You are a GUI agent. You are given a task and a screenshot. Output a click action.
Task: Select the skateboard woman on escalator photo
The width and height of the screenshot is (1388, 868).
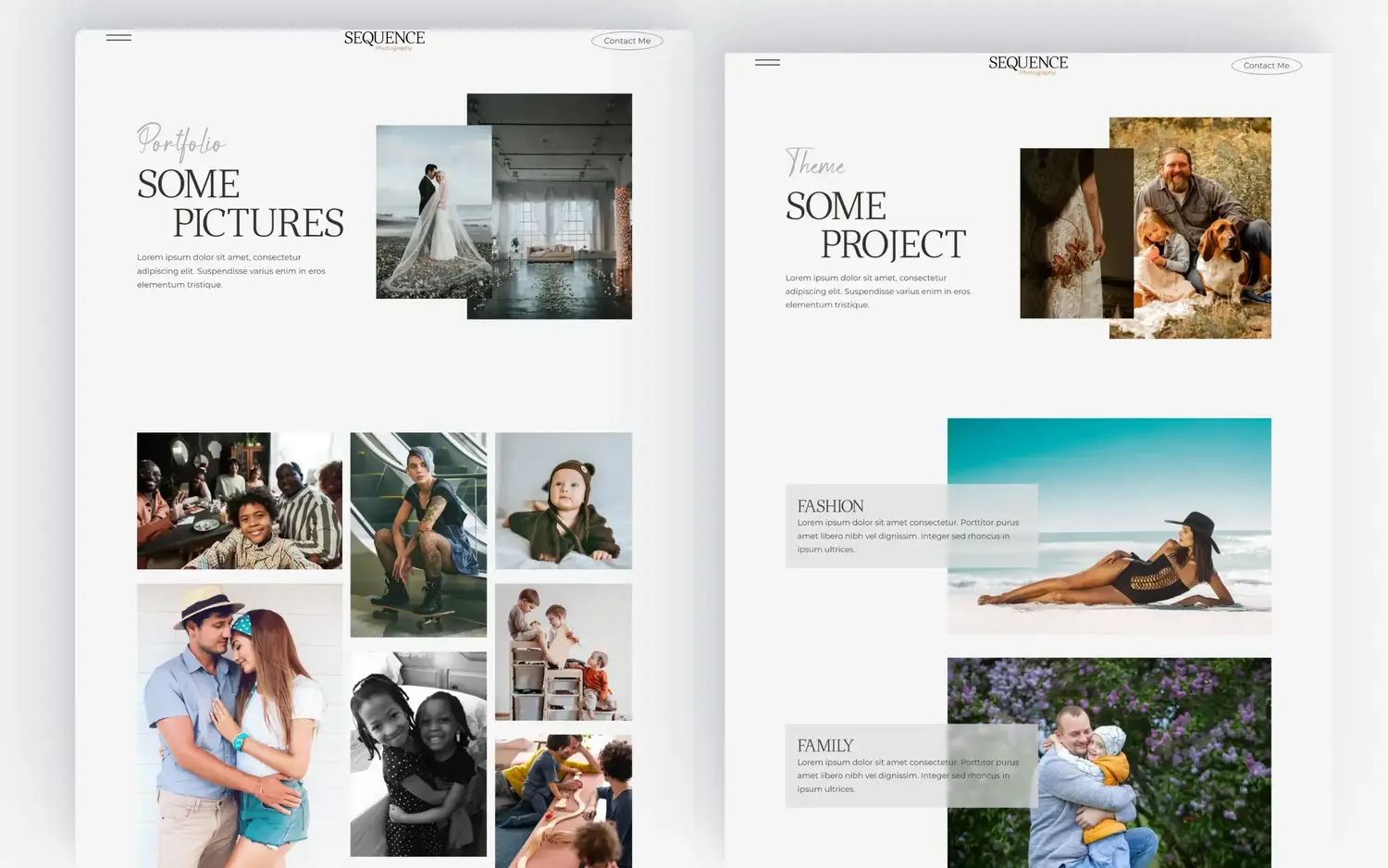pos(418,535)
